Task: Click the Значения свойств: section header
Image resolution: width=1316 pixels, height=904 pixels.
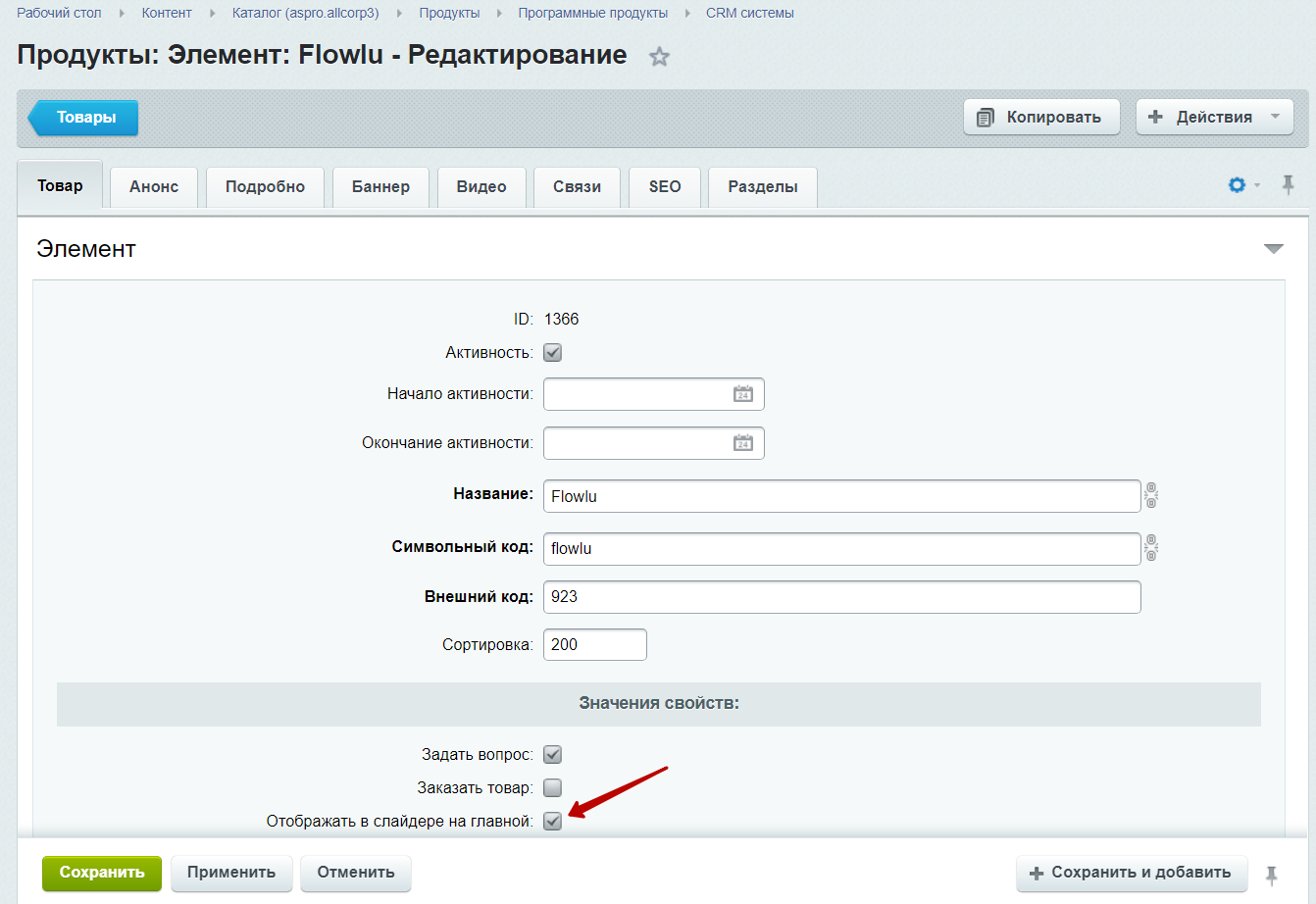Action: tap(659, 704)
